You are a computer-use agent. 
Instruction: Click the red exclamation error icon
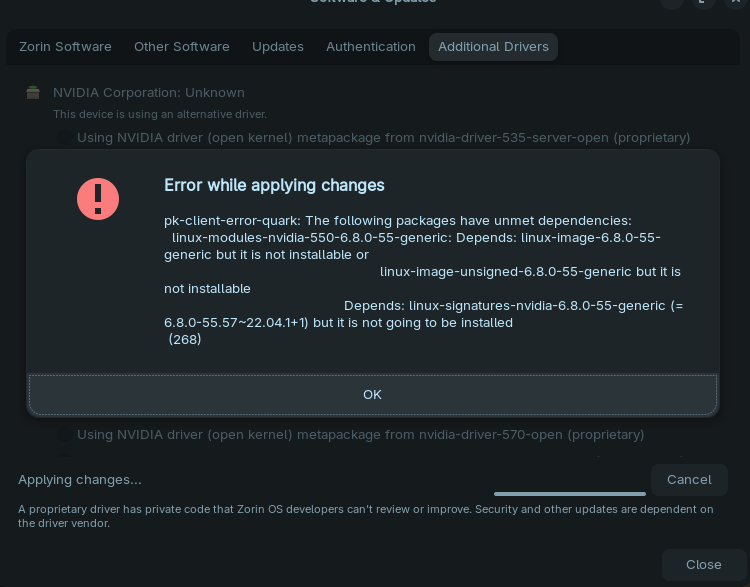tap(98, 199)
